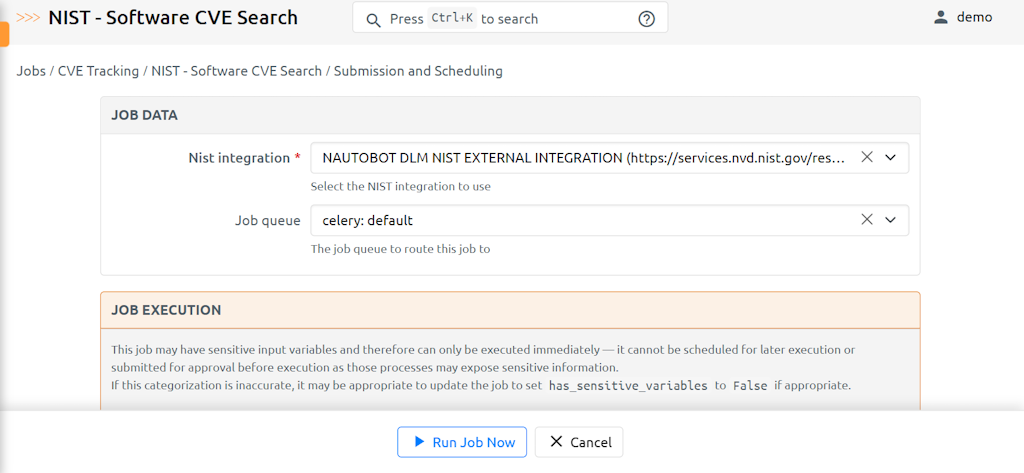
Task: Open the celery: default queue select box
Action: coord(585,220)
